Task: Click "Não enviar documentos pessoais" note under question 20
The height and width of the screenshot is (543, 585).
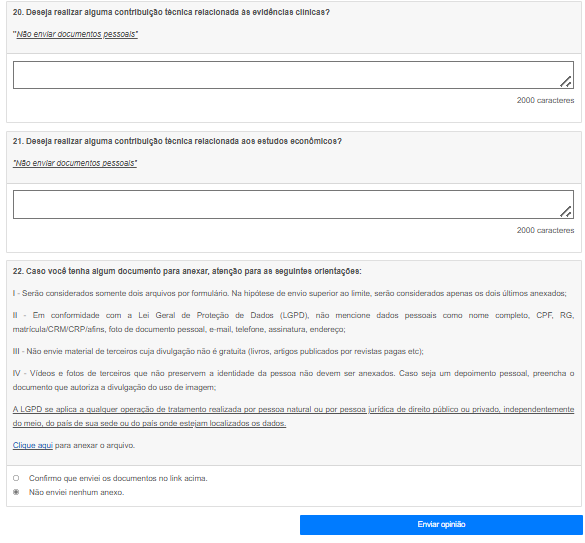Action: 75,34
